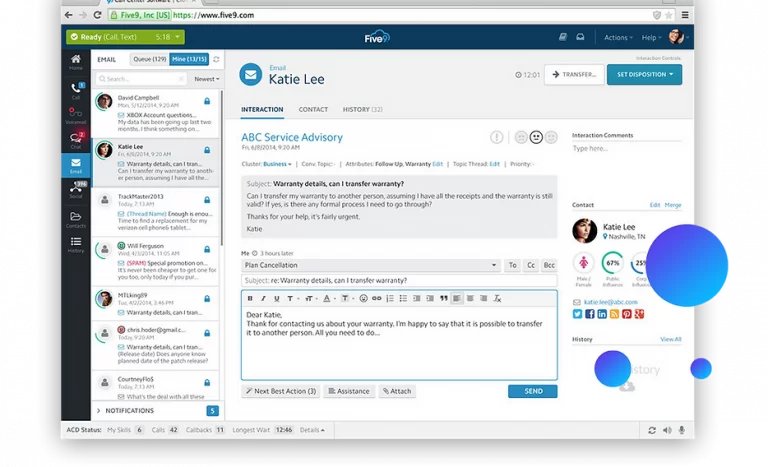768x467 pixels.
Task: Apply underline formatting in reply editor
Action: (x=277, y=298)
